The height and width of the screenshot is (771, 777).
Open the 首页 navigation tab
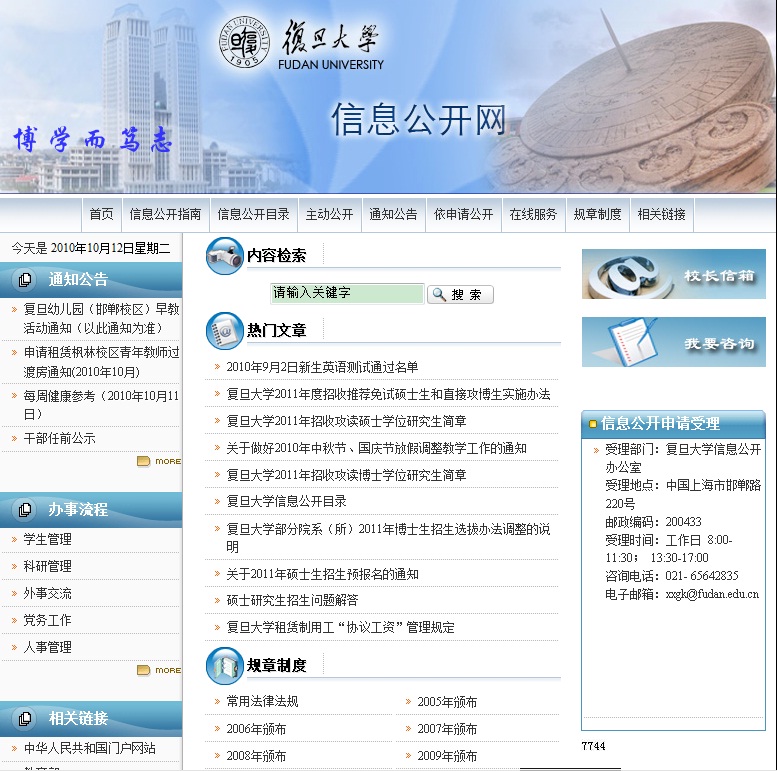(x=101, y=214)
